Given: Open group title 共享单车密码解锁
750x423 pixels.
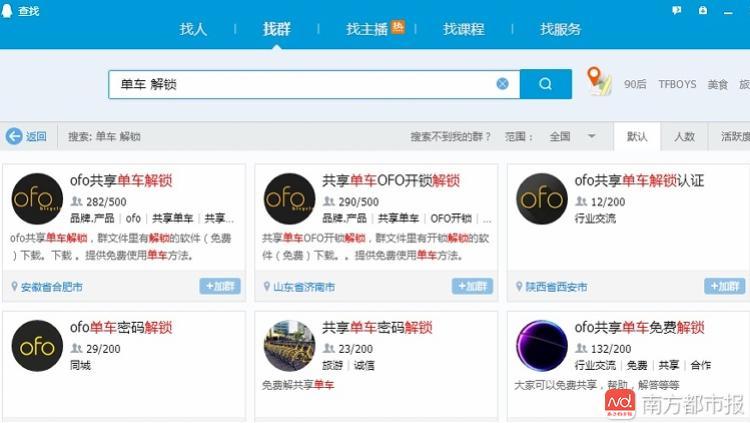Looking at the screenshot, I should coord(377,327).
